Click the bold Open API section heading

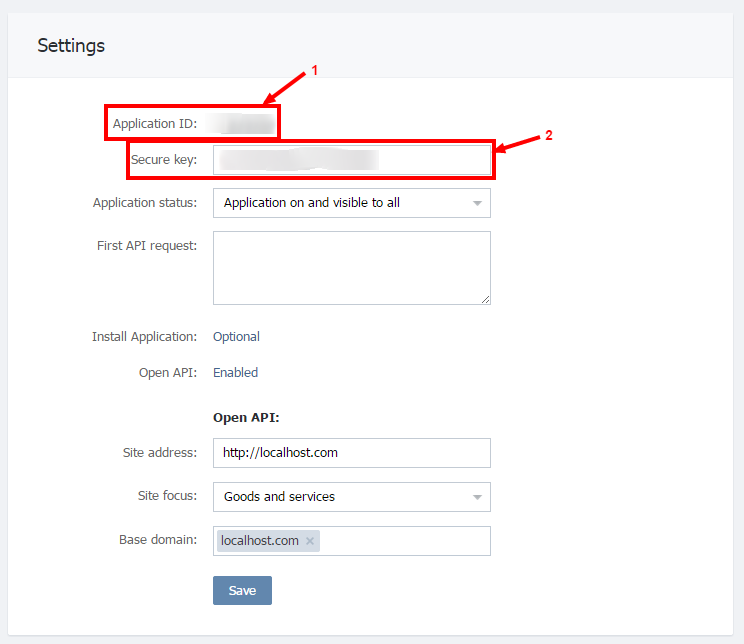click(246, 418)
